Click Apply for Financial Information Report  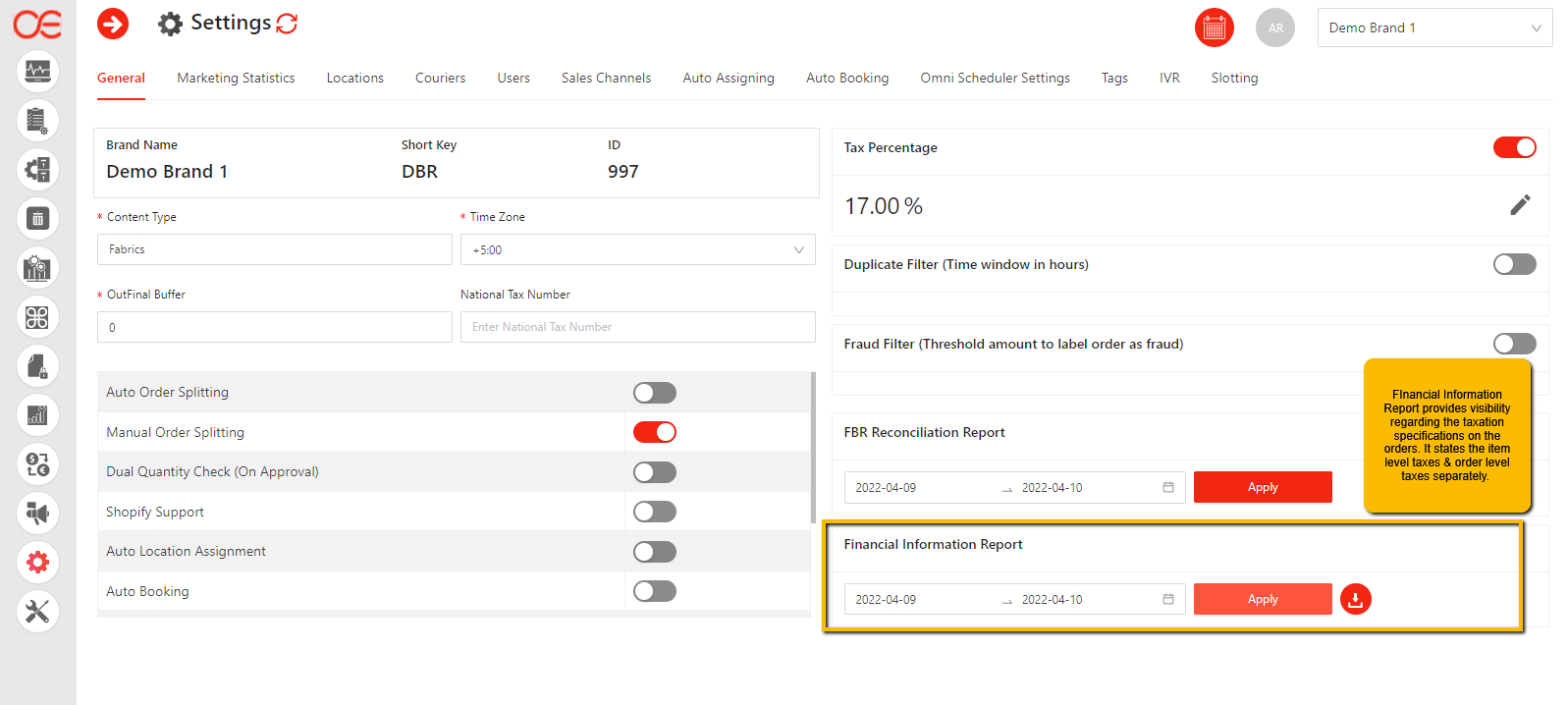click(x=1262, y=599)
